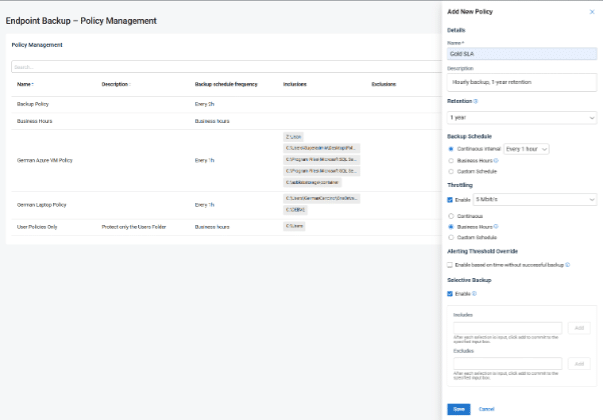Screen dimensions: 604x420
Task: Toggle Selective Backup Enable checkbox
Action: (450, 294)
